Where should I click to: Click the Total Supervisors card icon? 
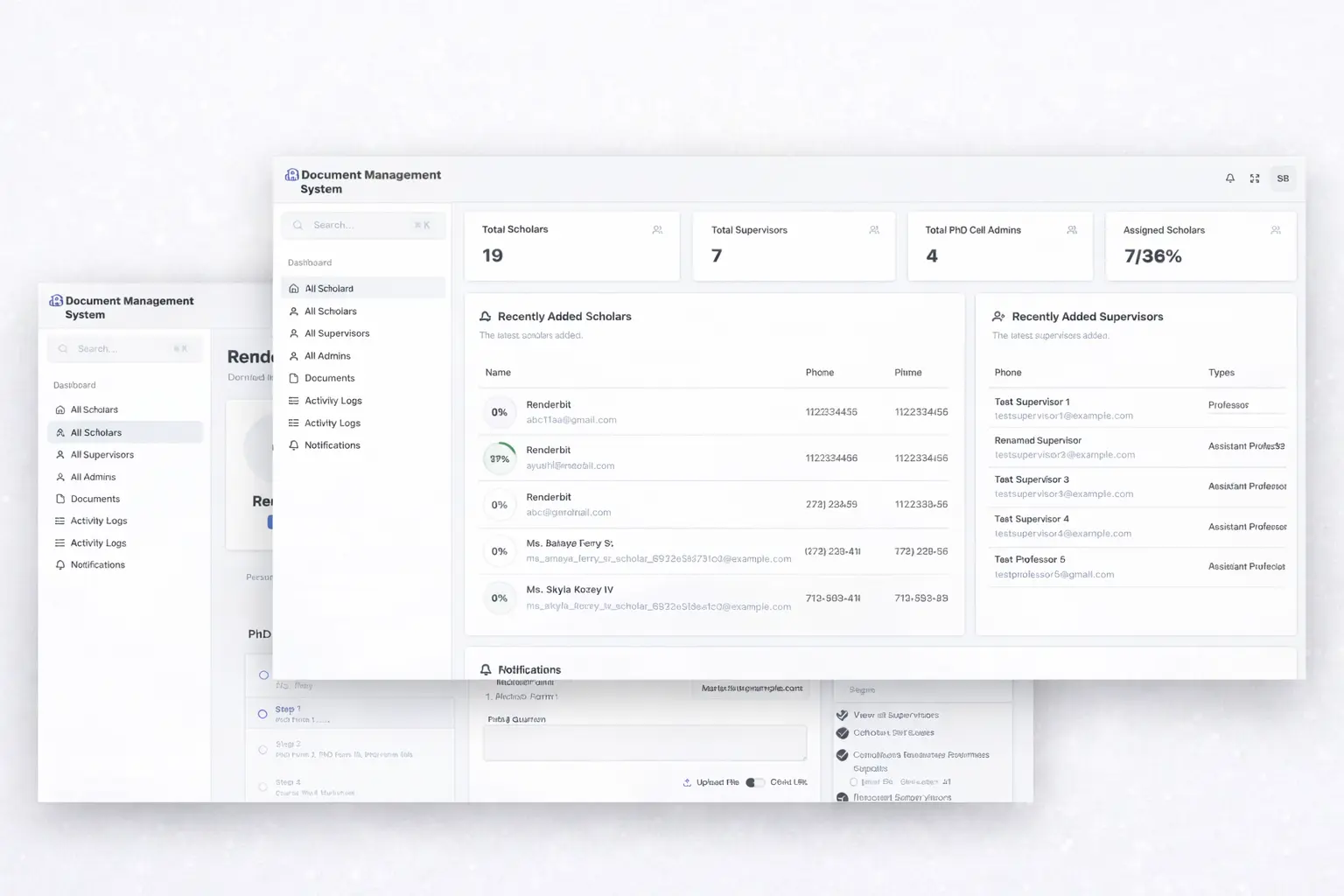click(873, 230)
